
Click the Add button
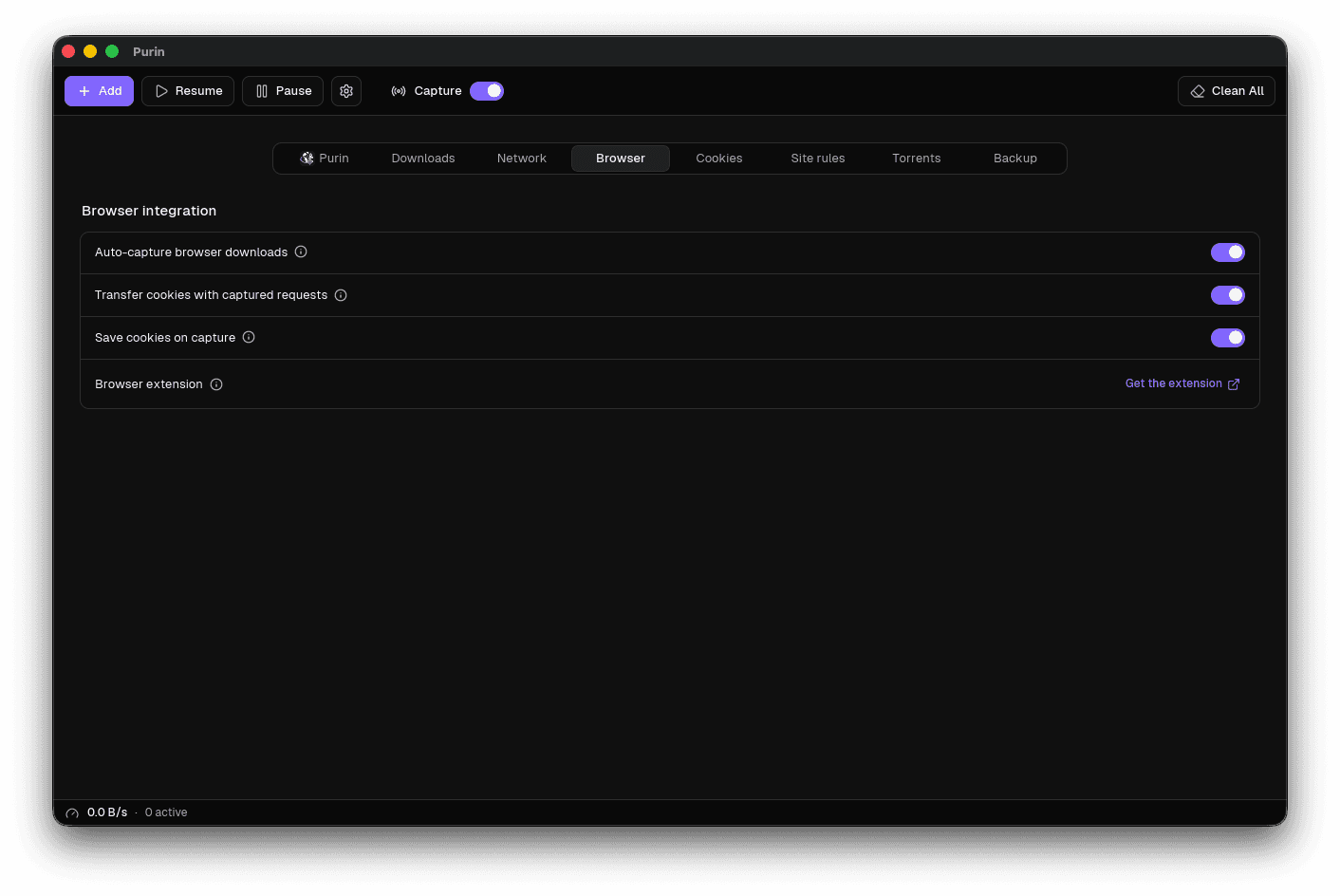tap(99, 91)
